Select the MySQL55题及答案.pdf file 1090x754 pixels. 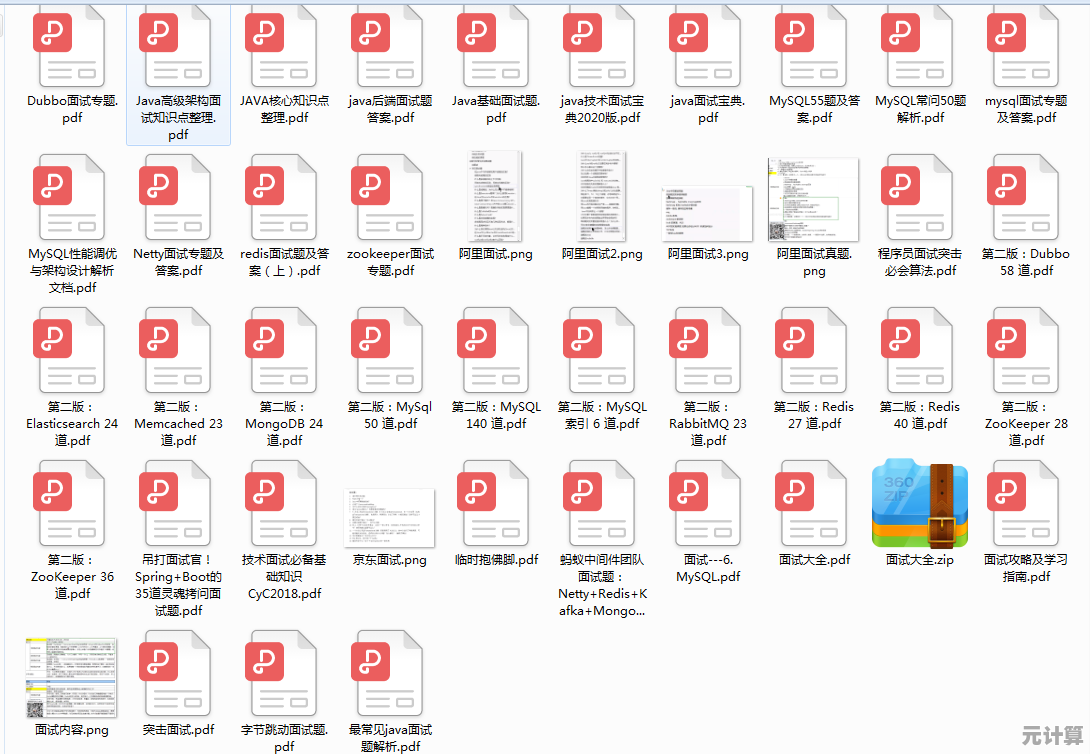point(814,46)
